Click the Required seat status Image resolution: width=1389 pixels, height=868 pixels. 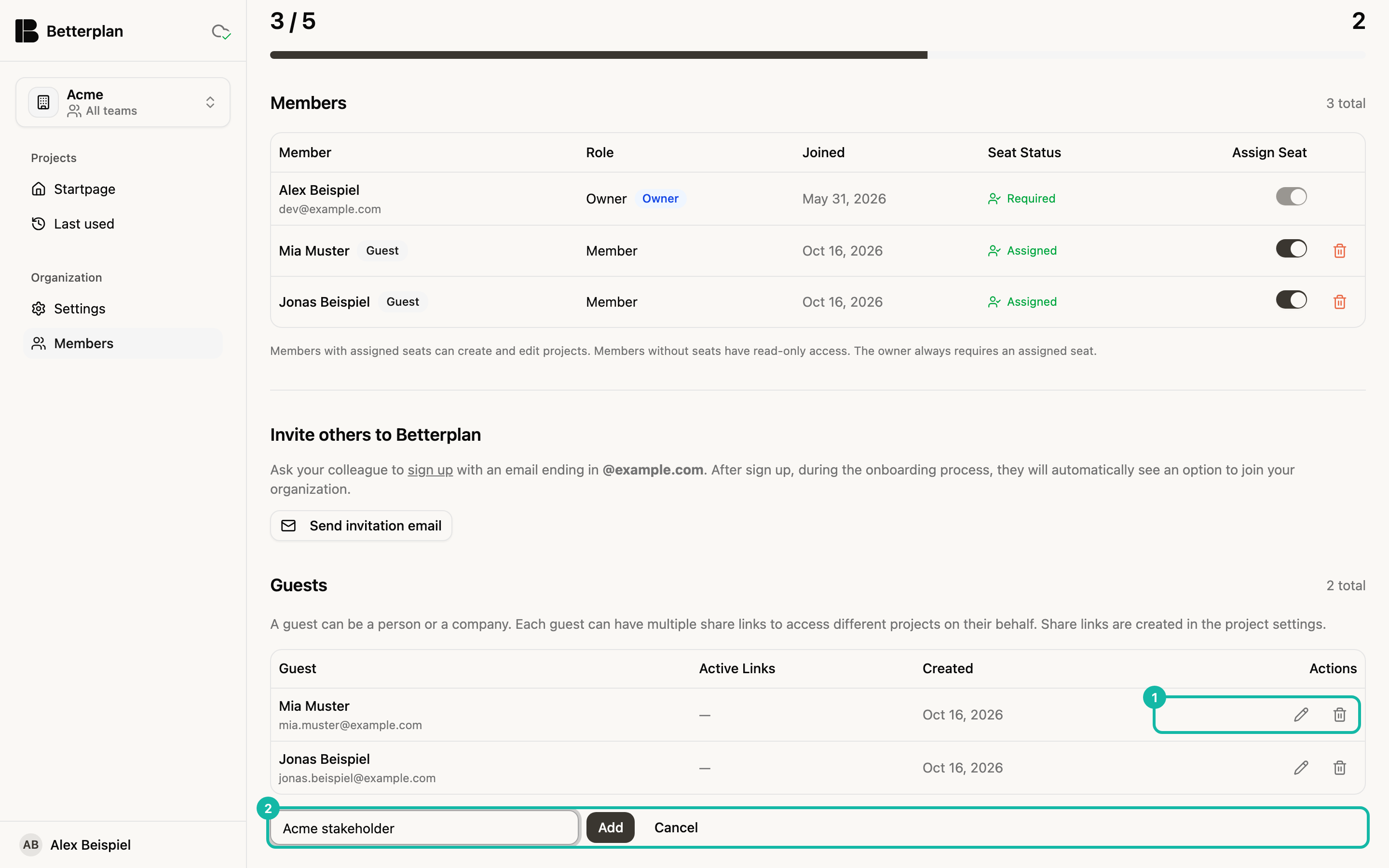pos(1021,199)
